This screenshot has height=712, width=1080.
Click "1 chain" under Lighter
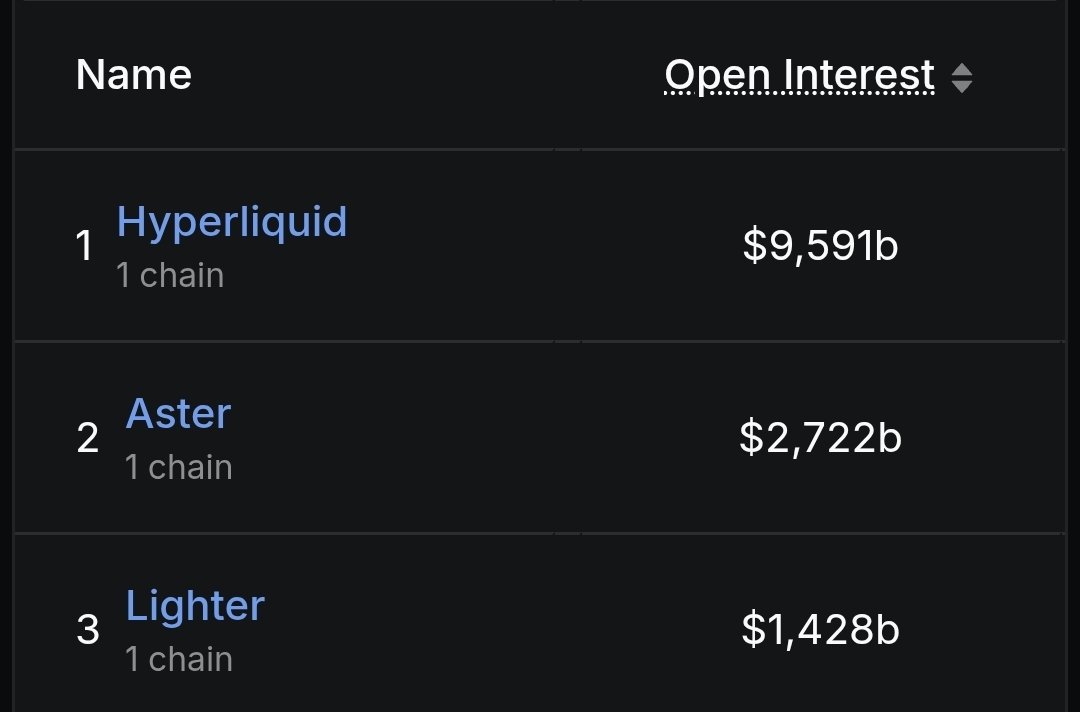click(x=179, y=659)
